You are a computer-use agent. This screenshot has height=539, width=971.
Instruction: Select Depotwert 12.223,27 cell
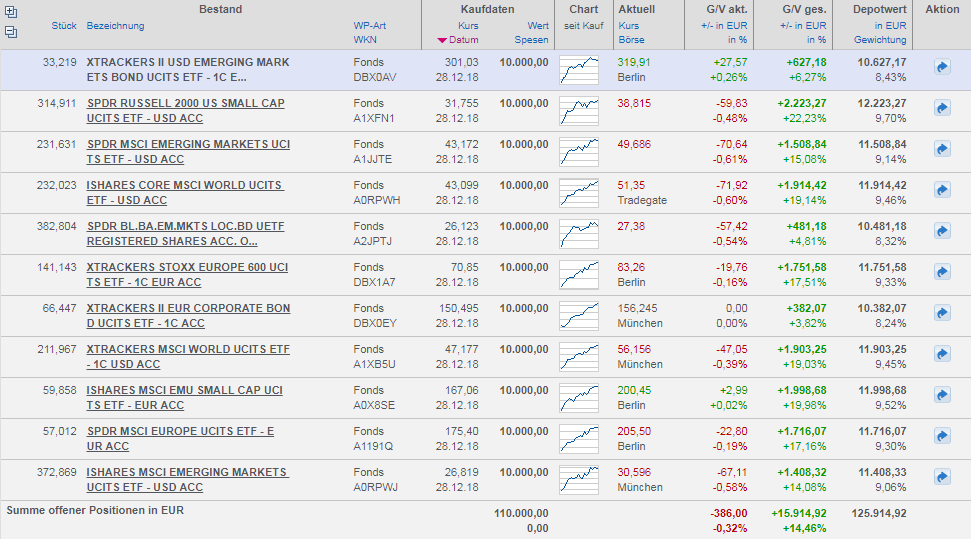(882, 103)
